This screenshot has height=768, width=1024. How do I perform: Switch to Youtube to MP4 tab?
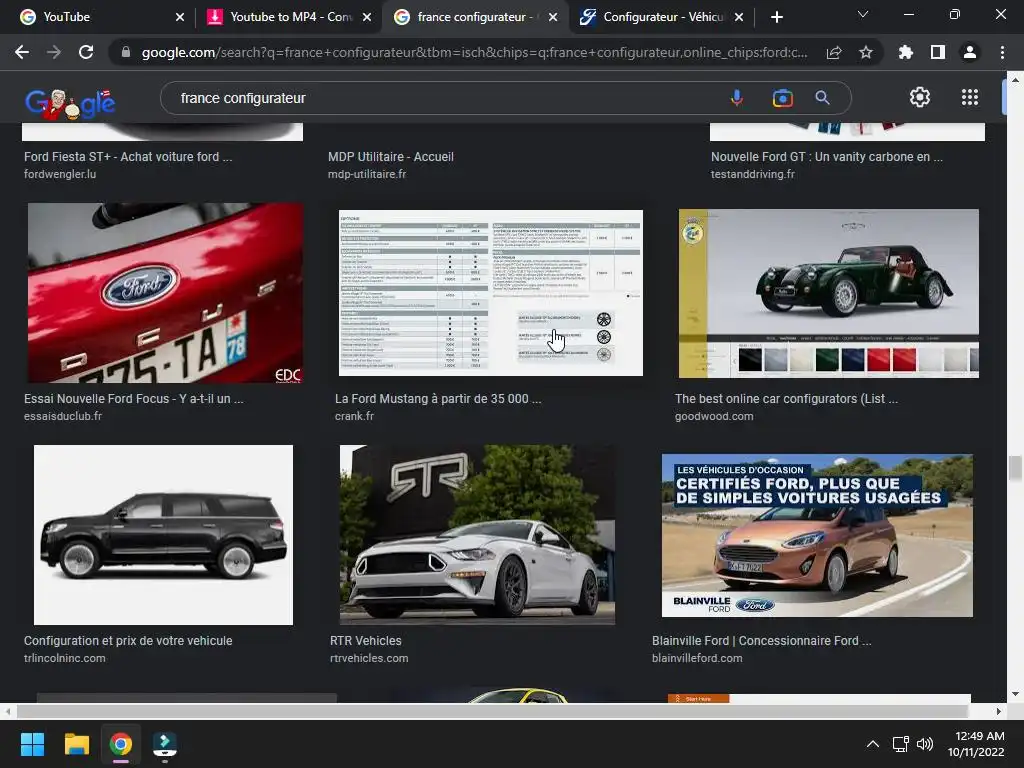(x=290, y=17)
